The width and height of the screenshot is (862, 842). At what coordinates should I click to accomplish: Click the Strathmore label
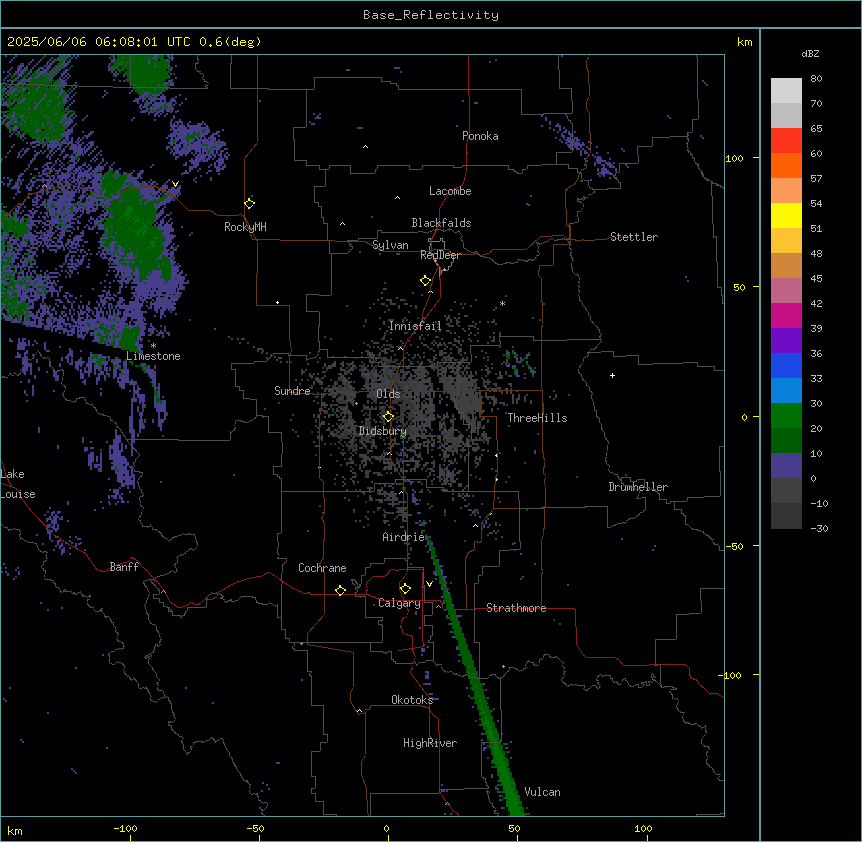[x=516, y=608]
